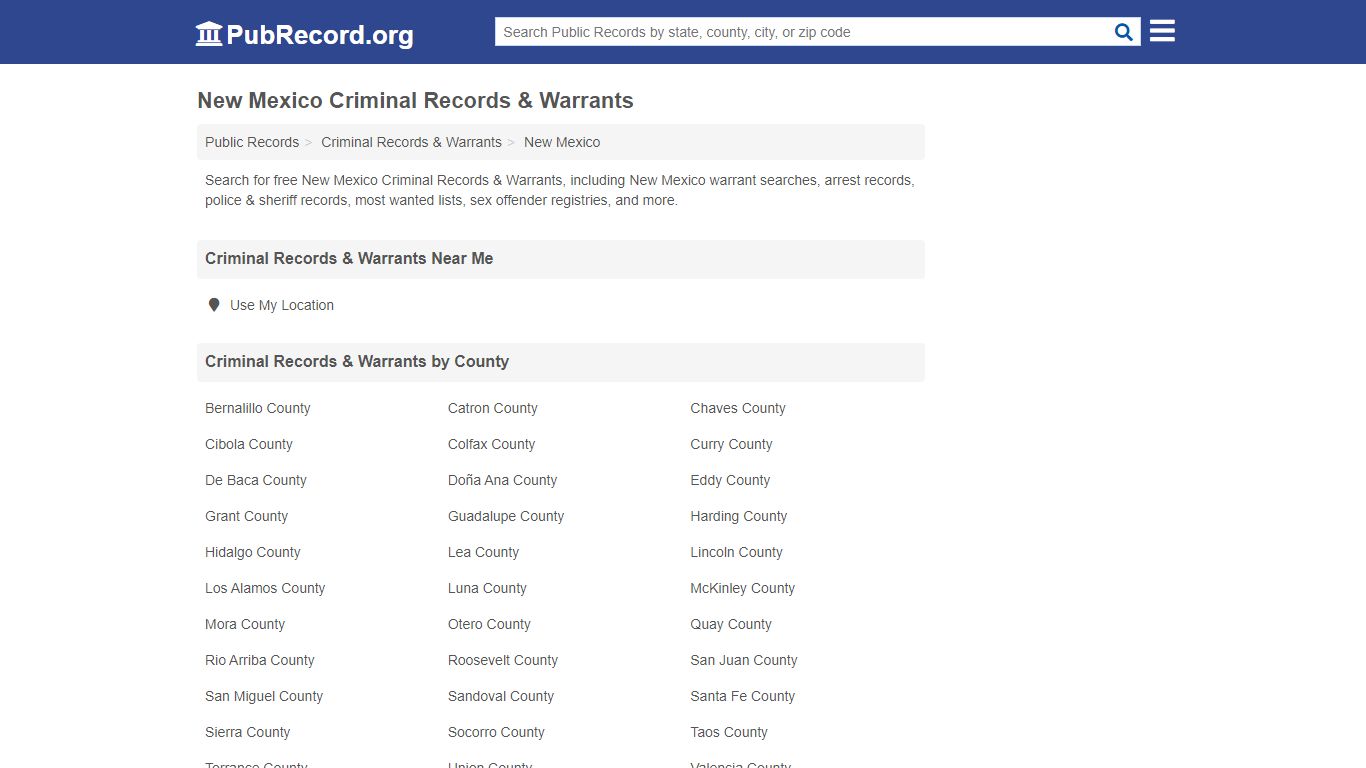Click Use My Location link
This screenshot has width=1366, height=768.
[282, 305]
